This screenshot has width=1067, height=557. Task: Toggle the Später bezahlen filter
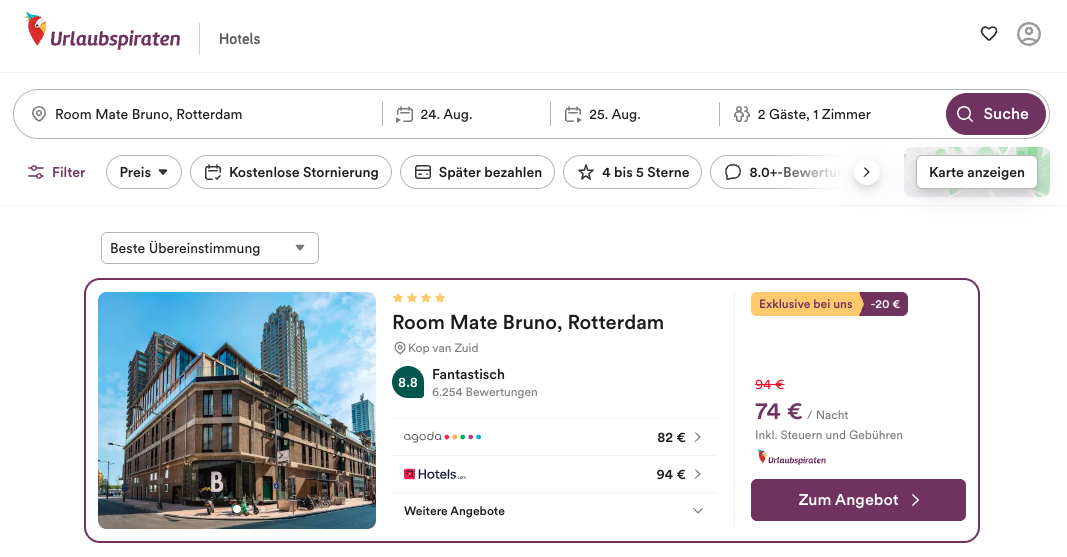[x=478, y=173]
